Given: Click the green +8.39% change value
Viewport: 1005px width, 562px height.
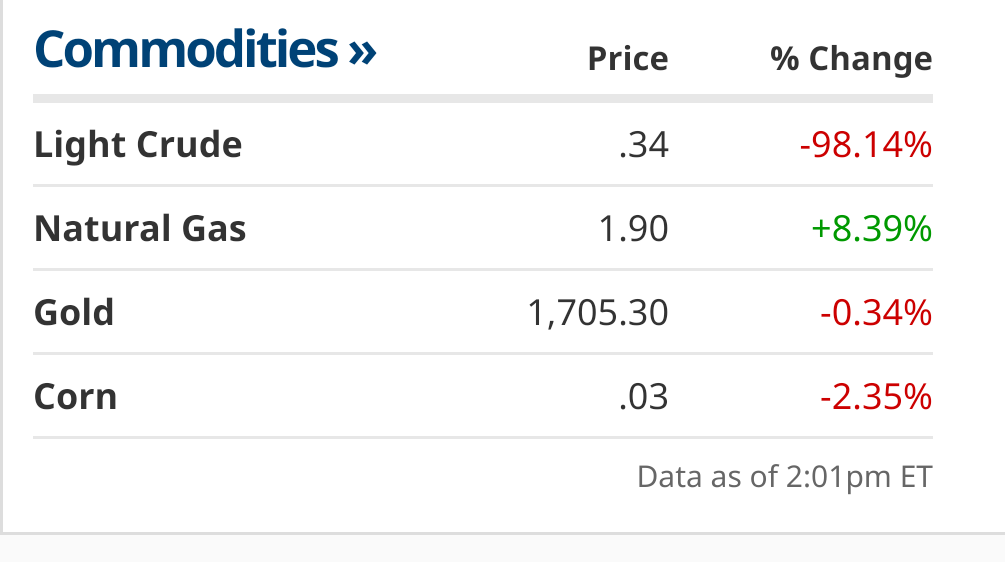Looking at the screenshot, I should coord(872,229).
